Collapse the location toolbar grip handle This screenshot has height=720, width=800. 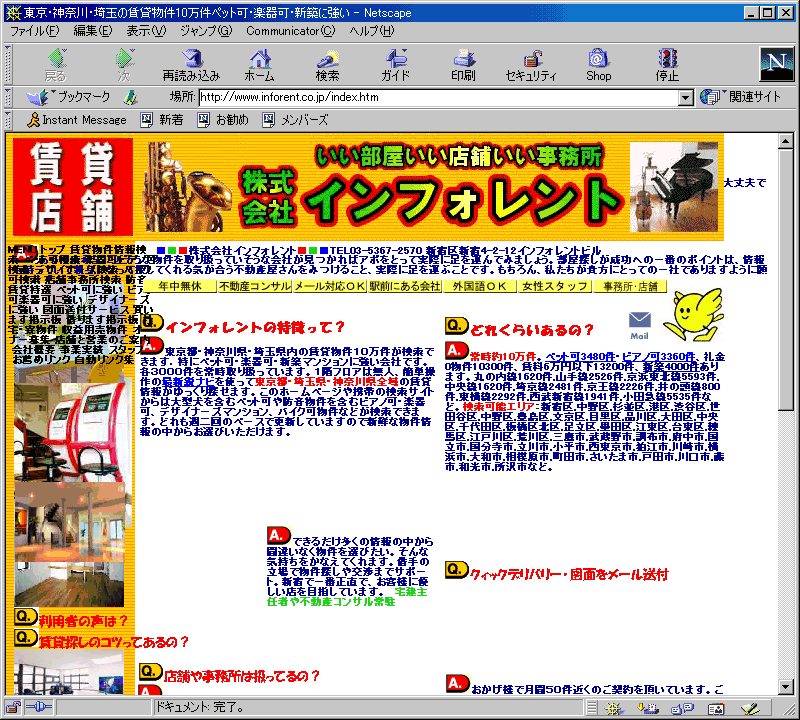[8, 97]
